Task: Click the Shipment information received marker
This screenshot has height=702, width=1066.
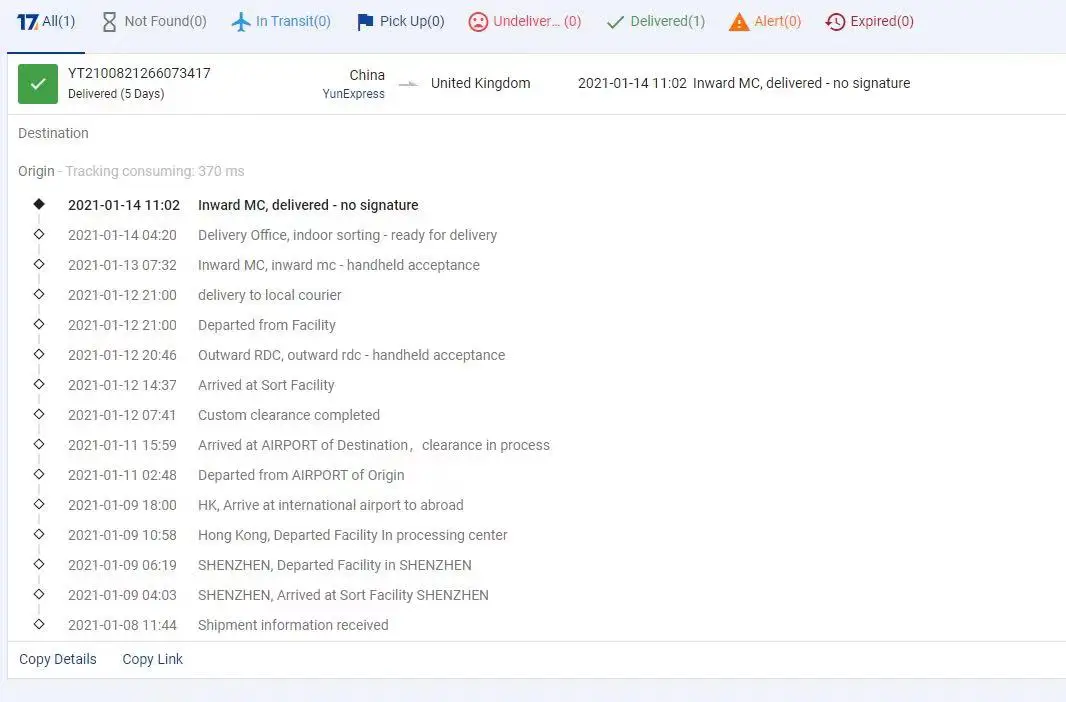Action: [x=39, y=624]
